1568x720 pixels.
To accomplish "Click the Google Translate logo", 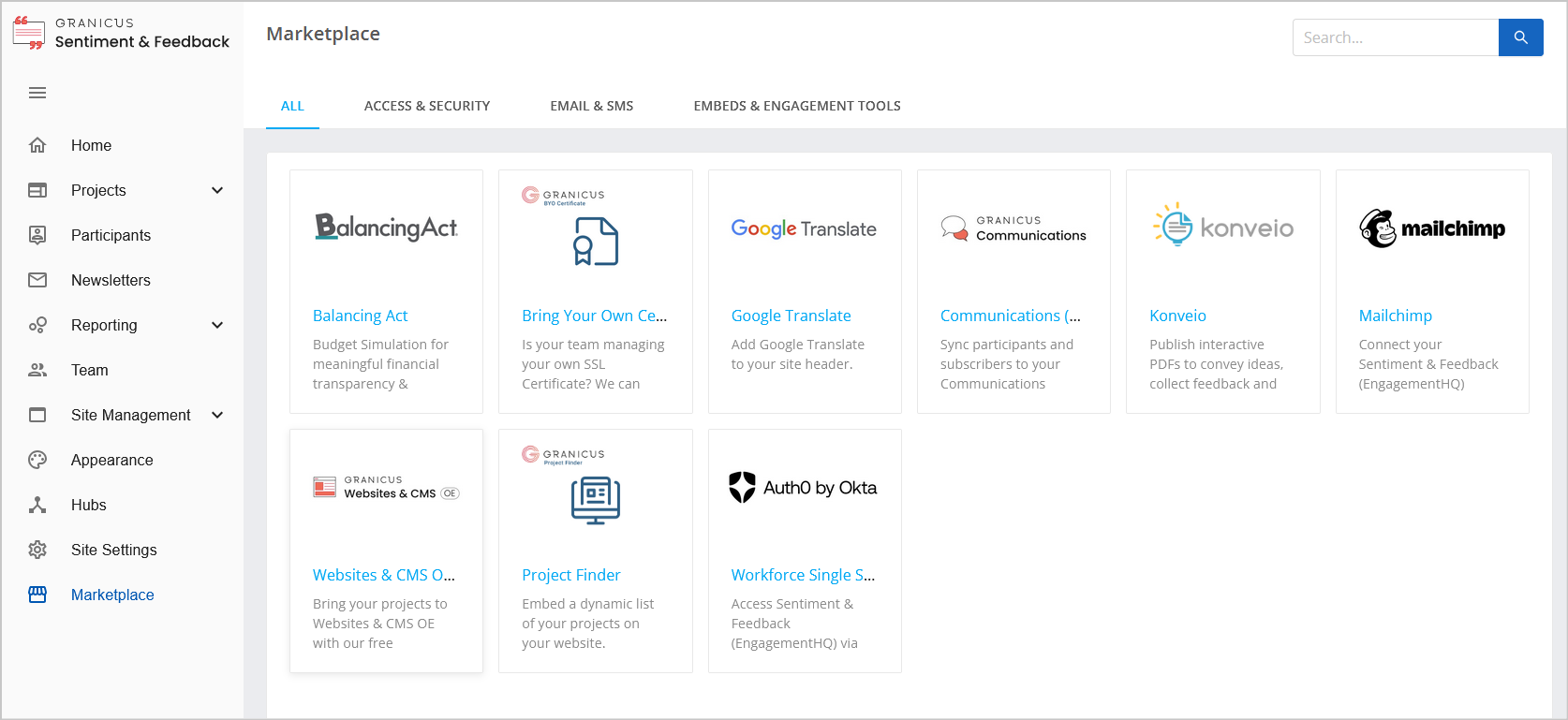I will [804, 228].
